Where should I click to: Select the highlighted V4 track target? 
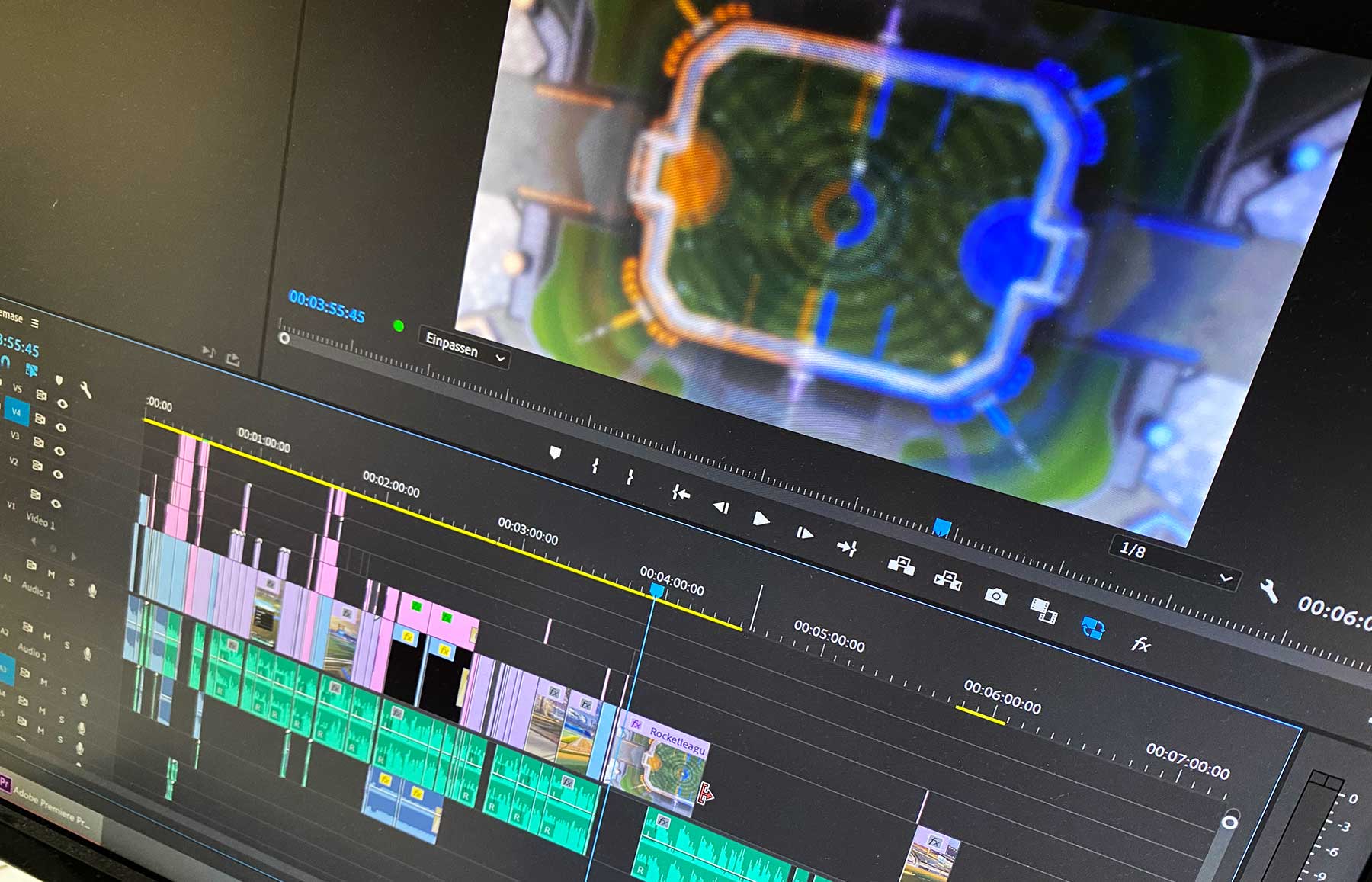[x=16, y=412]
